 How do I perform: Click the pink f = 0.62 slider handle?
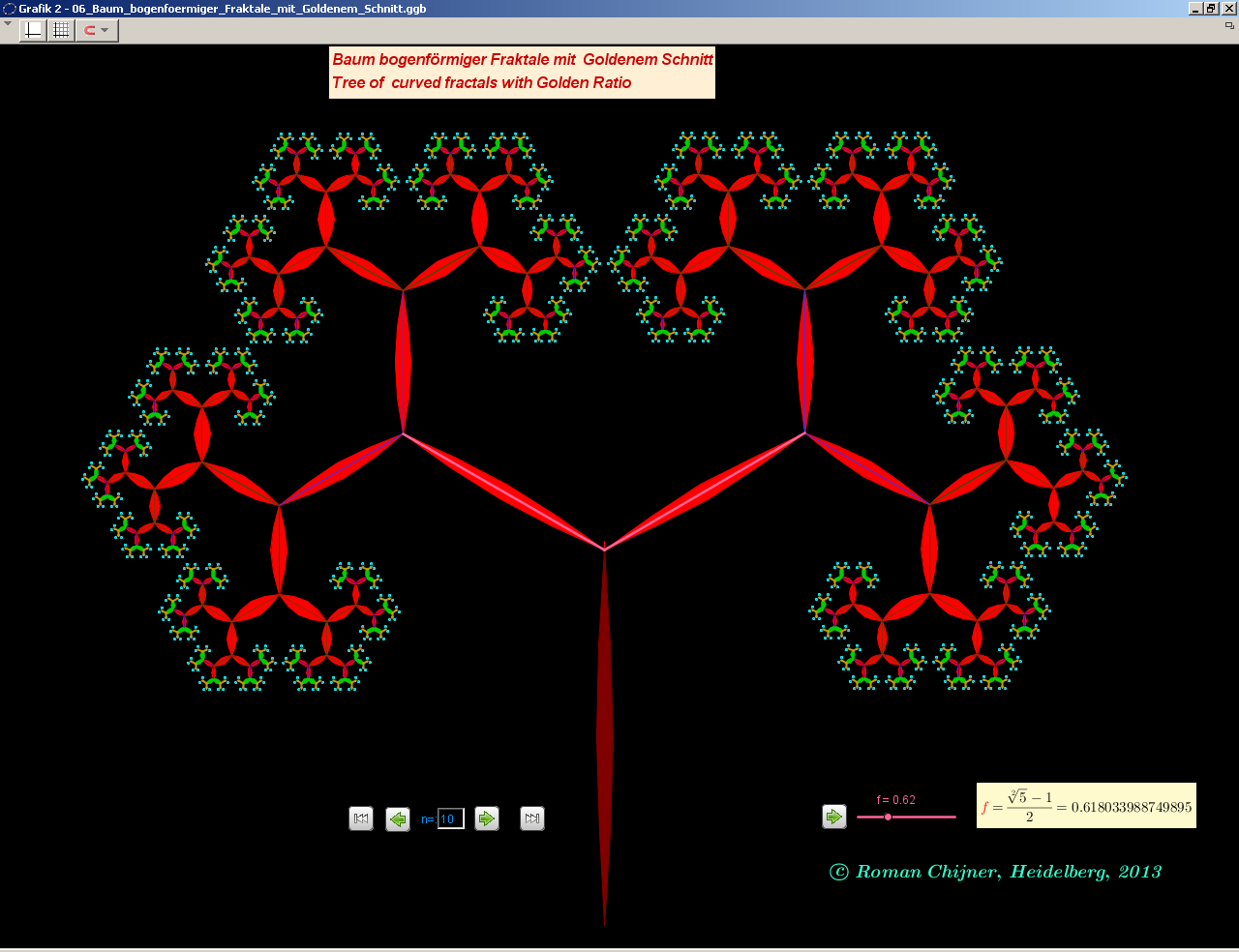(888, 818)
